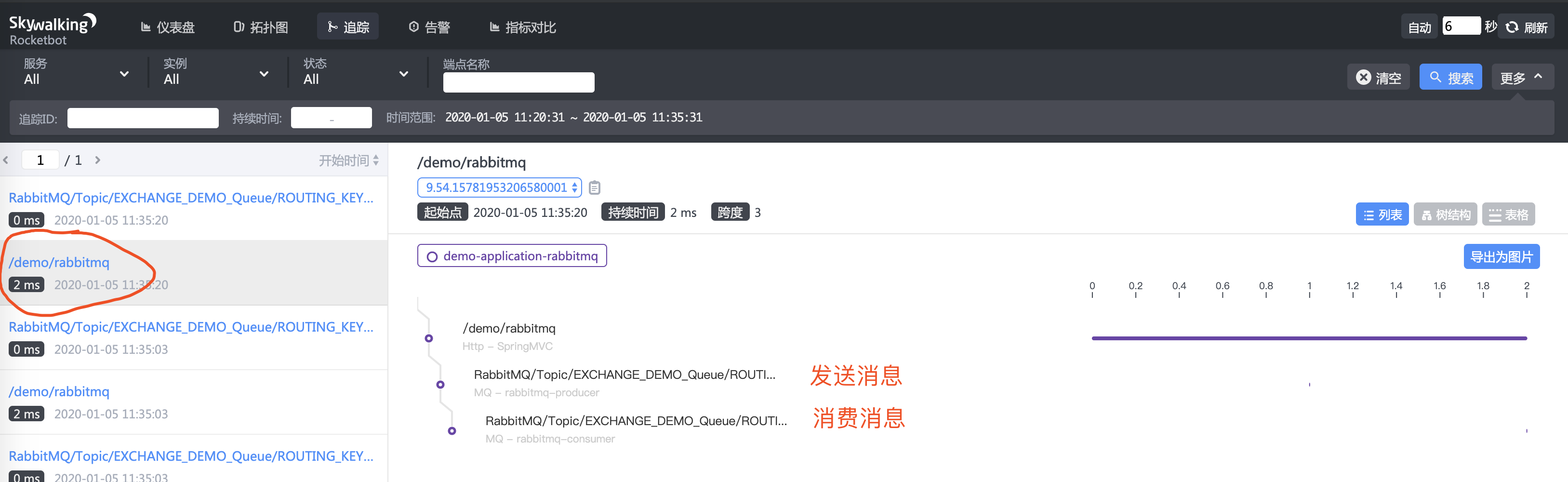Switch to 表格 table view
The image size is (1568, 482).
click(x=1508, y=214)
